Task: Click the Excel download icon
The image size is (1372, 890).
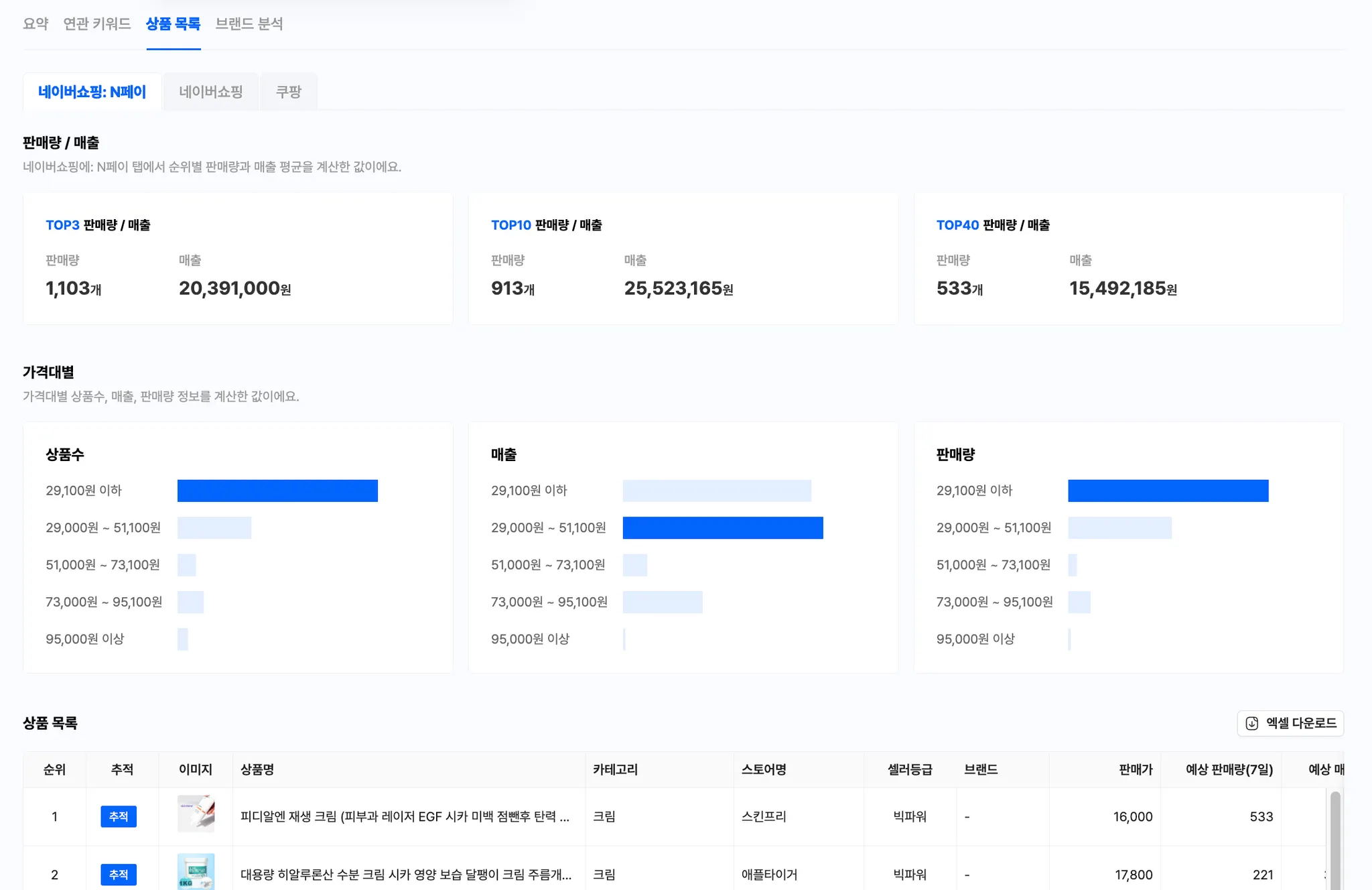Action: 1251,723
